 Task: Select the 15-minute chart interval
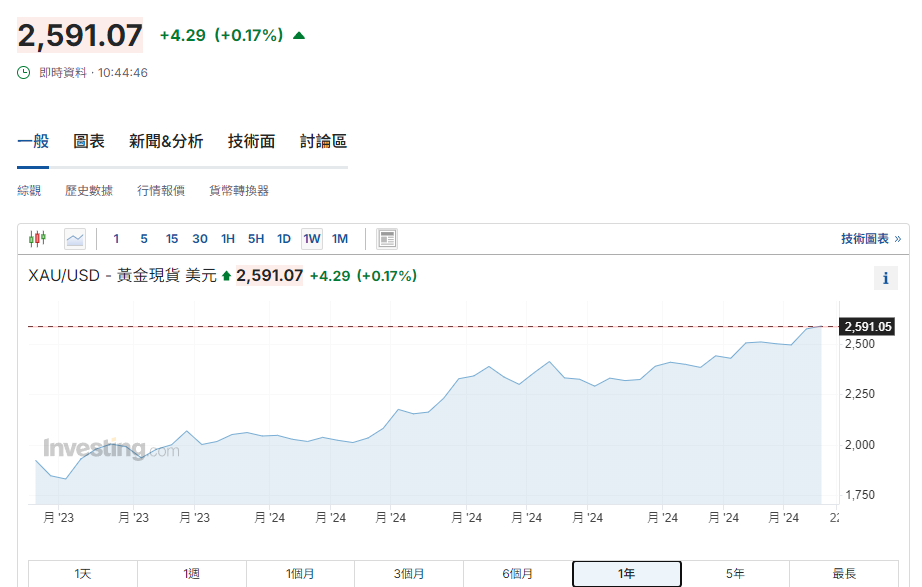coord(171,238)
